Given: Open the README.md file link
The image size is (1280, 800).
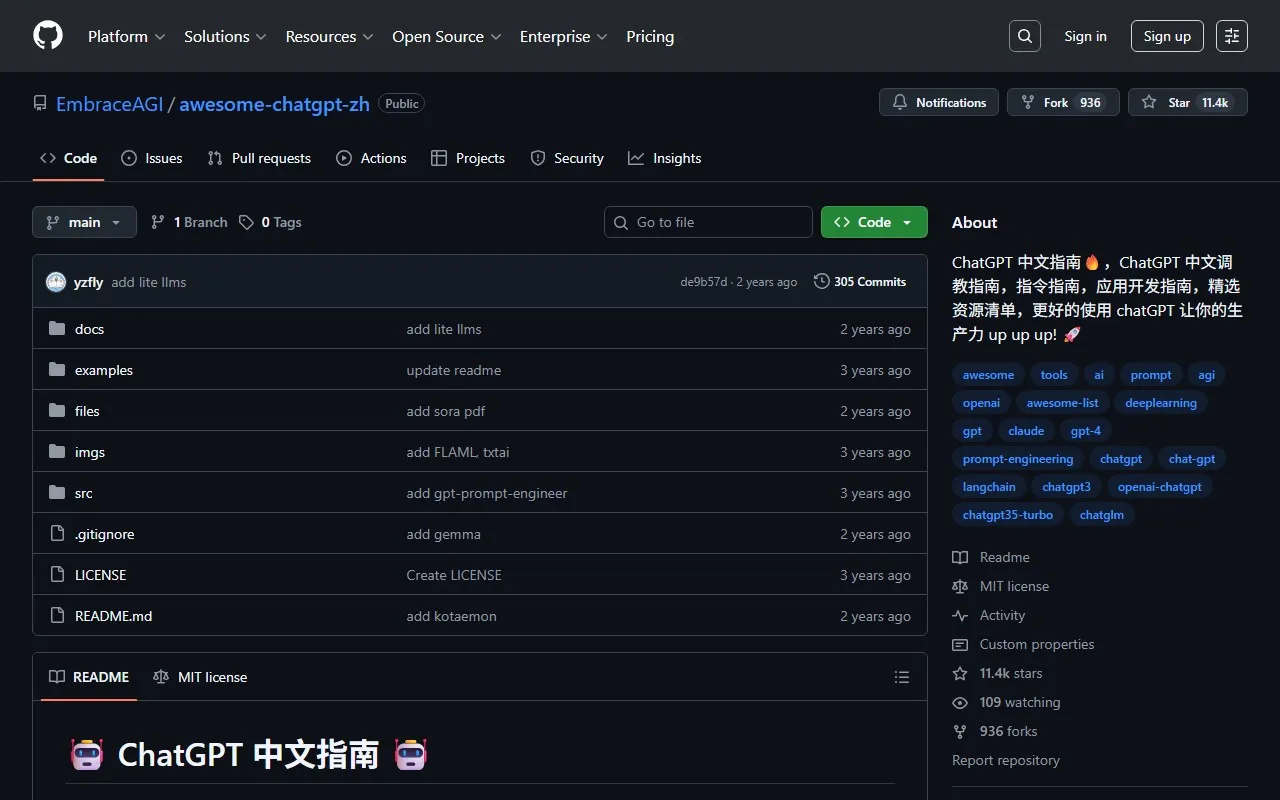Looking at the screenshot, I should pos(113,616).
